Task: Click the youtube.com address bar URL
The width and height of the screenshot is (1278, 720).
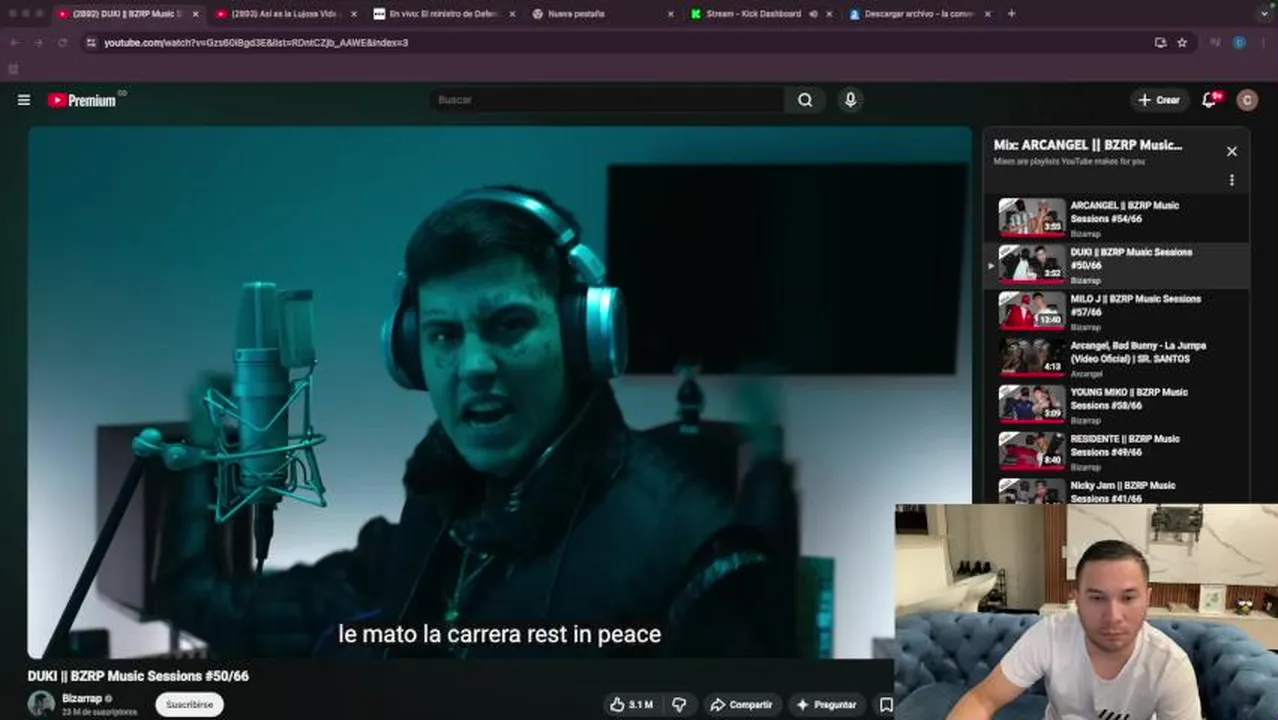Action: tap(256, 43)
